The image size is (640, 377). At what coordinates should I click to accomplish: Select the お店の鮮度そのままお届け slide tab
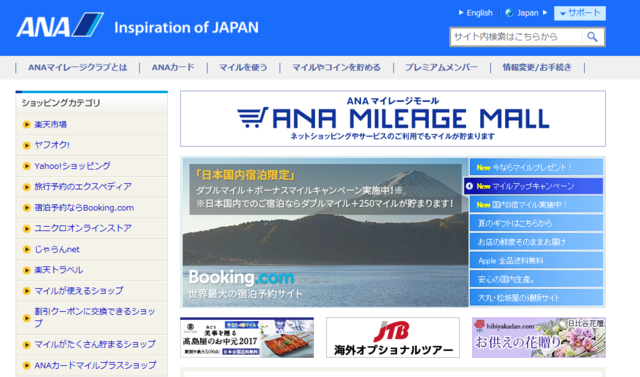[536, 242]
